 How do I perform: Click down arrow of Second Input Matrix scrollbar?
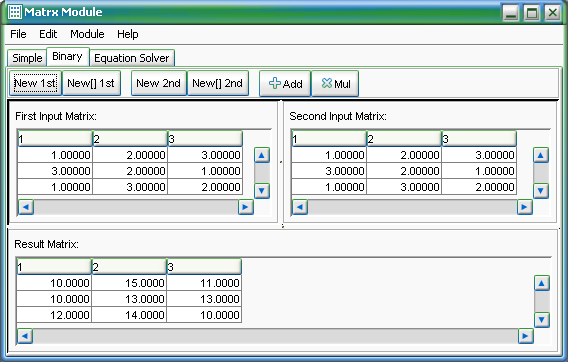541,191
